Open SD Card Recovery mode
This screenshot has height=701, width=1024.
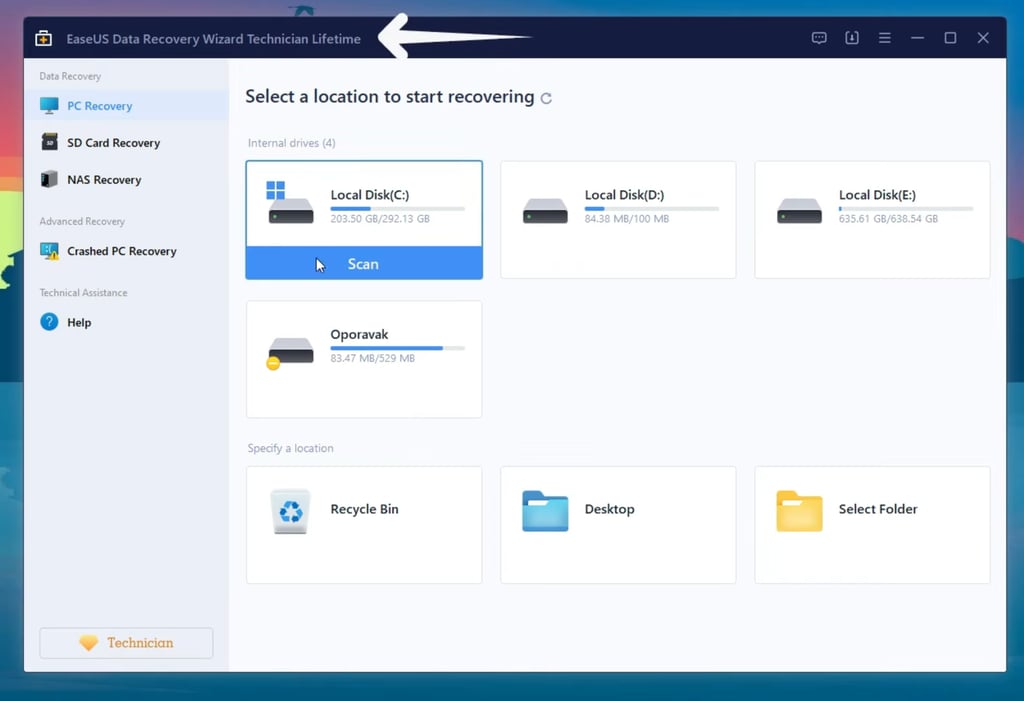[127, 142]
